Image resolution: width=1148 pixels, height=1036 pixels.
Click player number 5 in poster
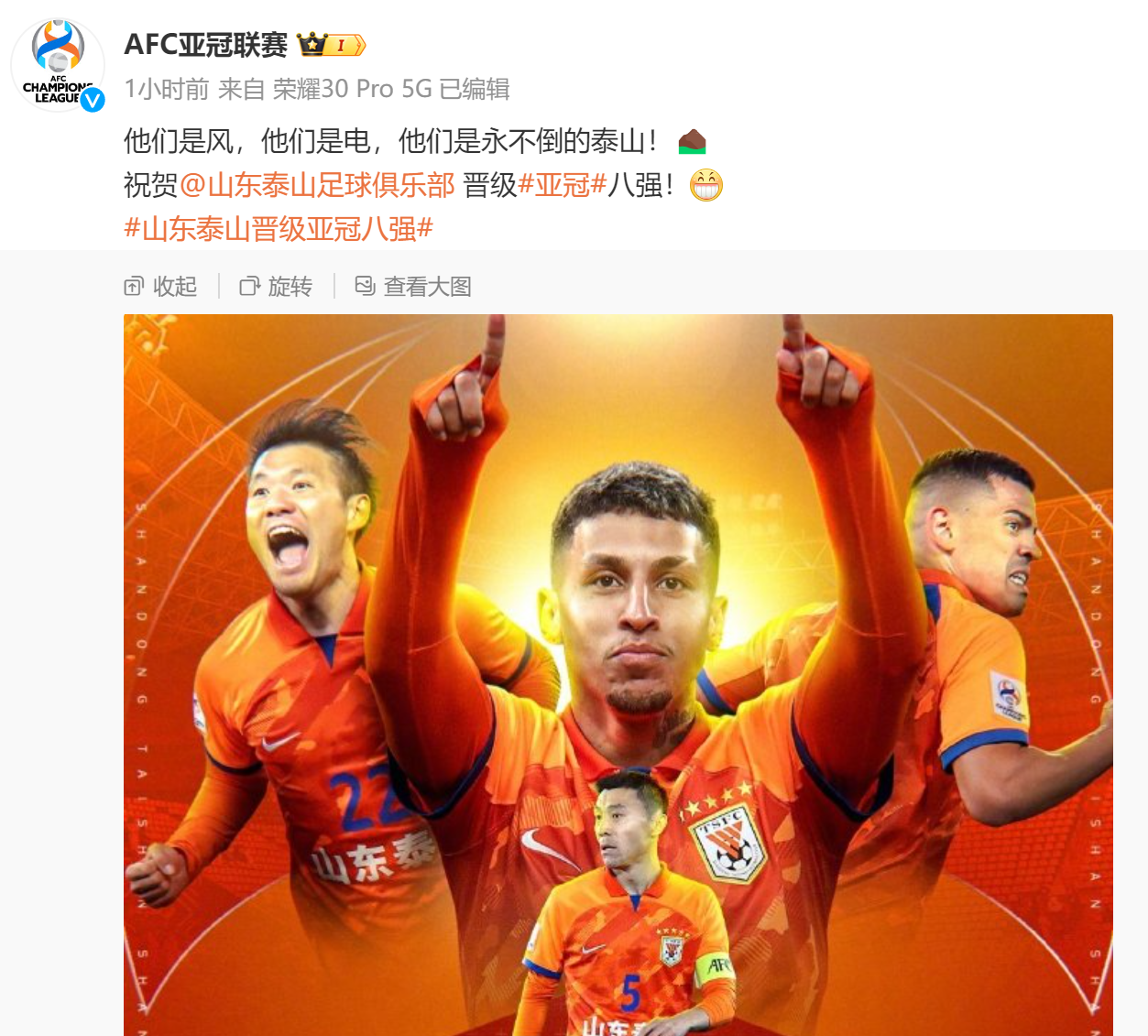tap(630, 993)
